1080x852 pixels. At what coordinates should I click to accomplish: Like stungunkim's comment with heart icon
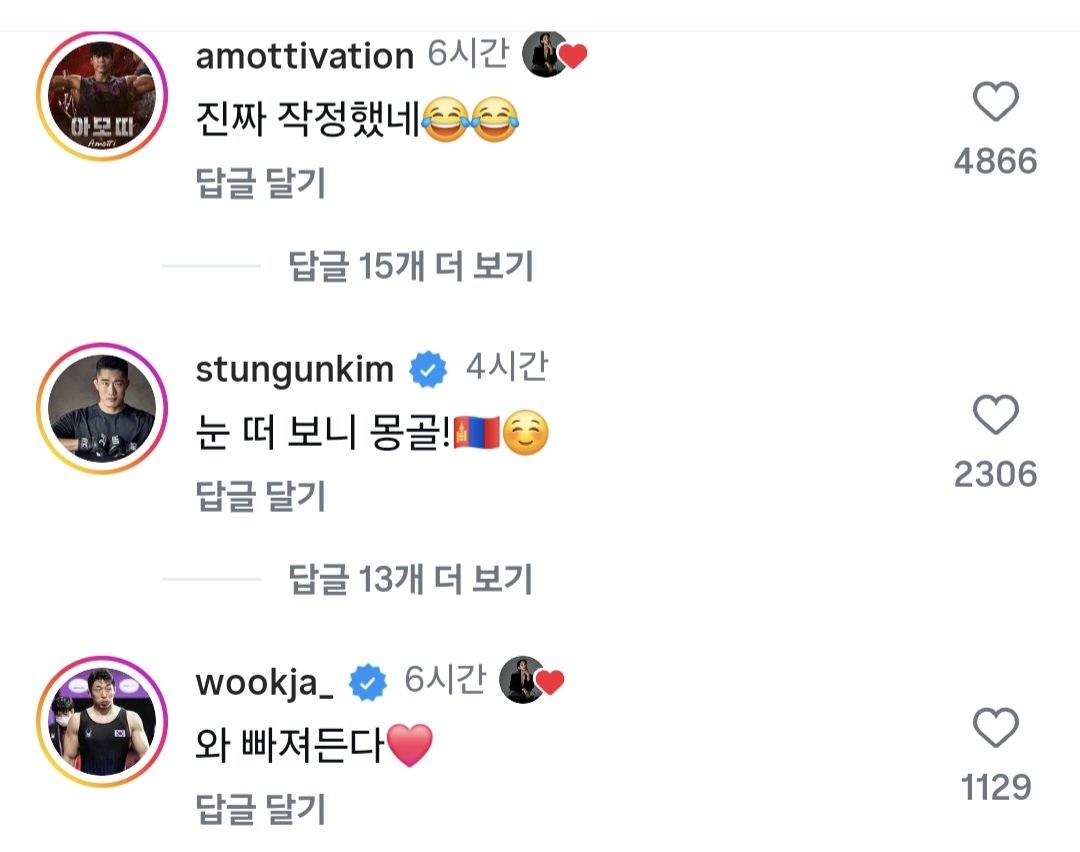[x=995, y=415]
